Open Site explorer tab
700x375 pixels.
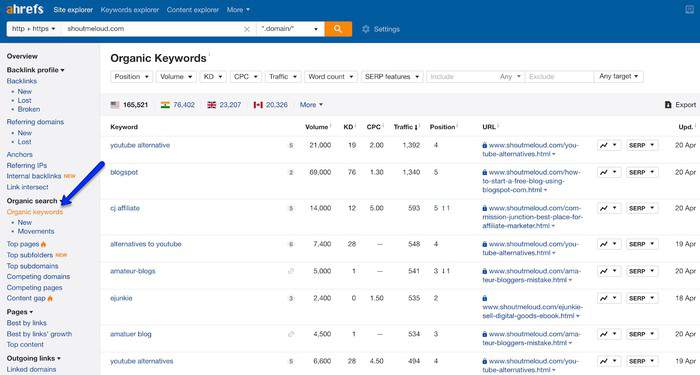tap(73, 9)
